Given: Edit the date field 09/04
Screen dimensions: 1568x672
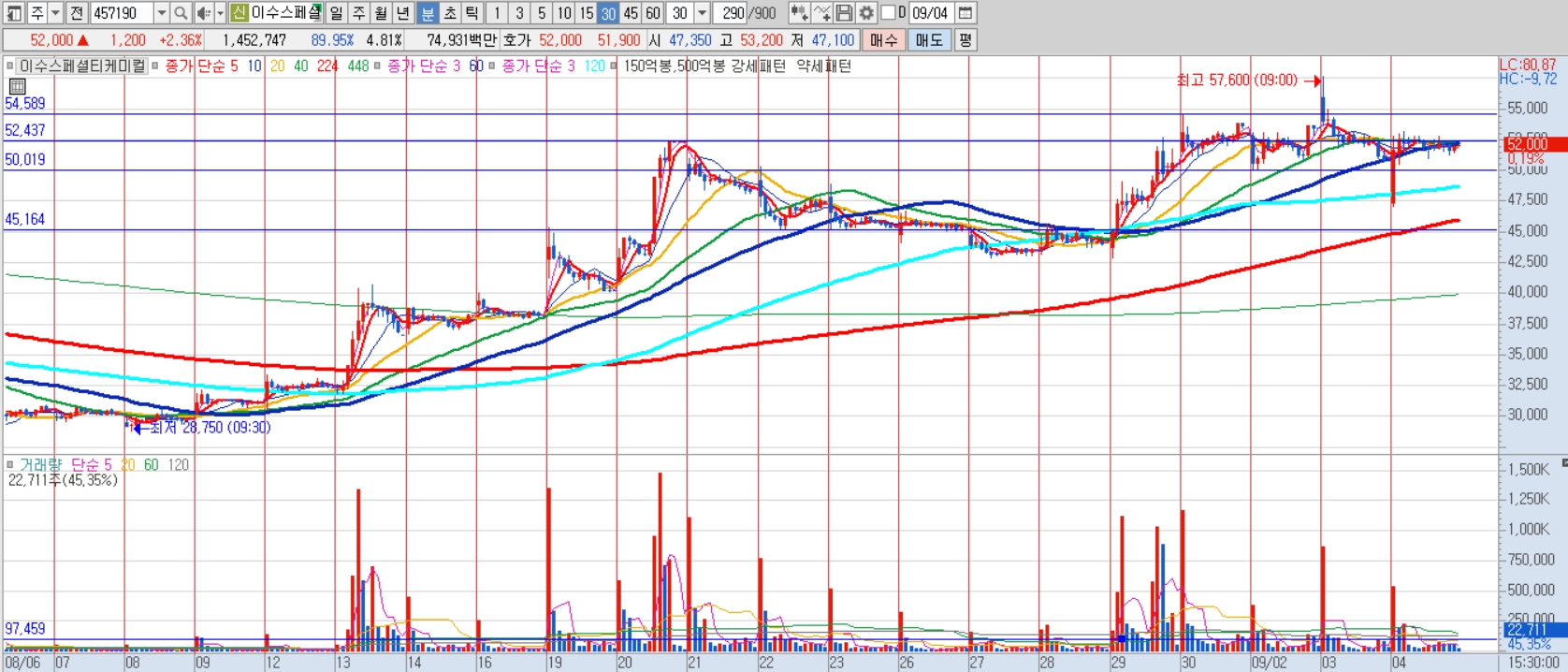Looking at the screenshot, I should pyautogui.click(x=931, y=13).
